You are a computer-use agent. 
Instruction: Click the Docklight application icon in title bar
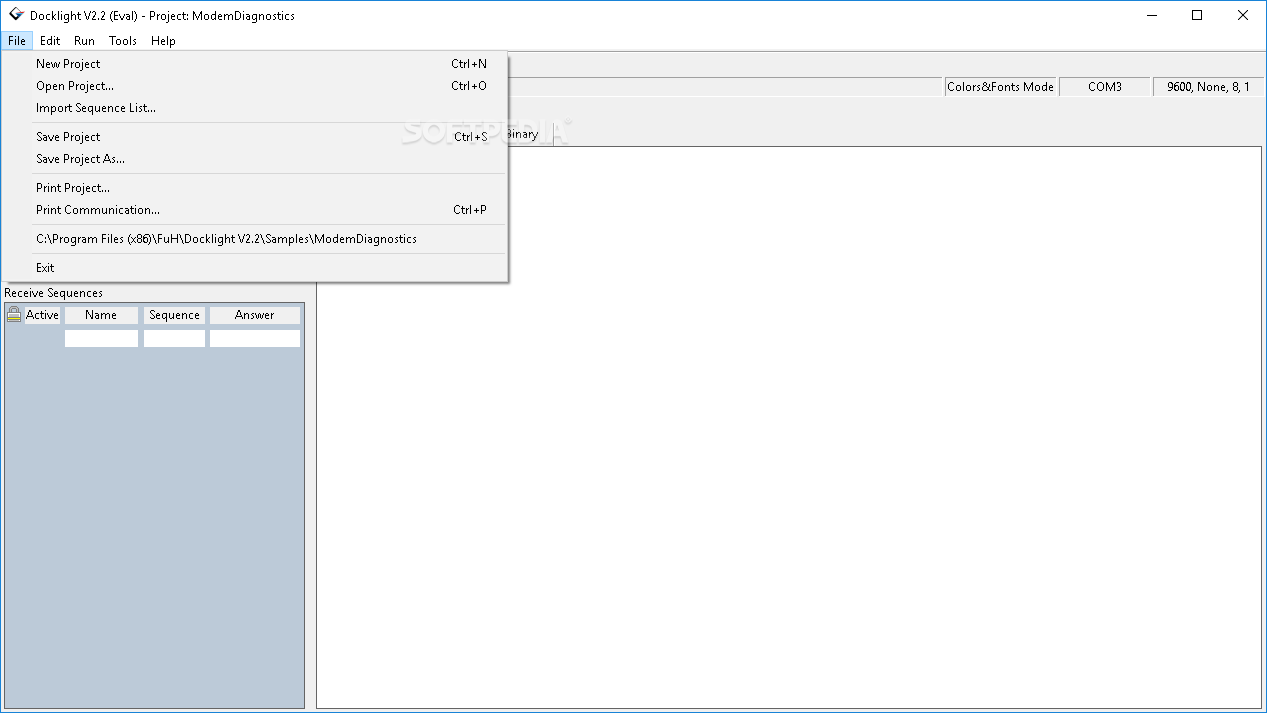[x=15, y=15]
